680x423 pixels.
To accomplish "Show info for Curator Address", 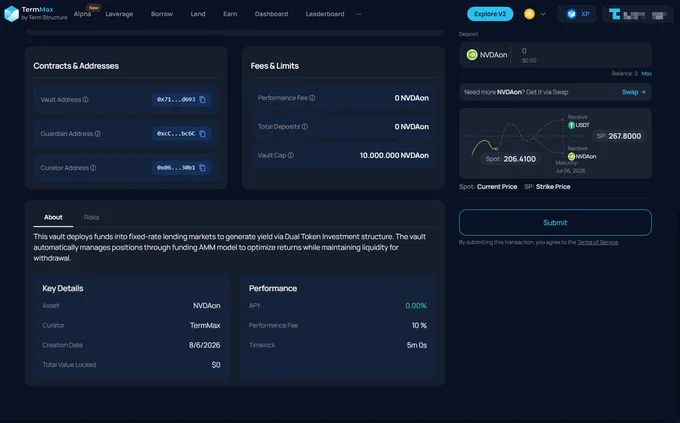I will coord(93,168).
